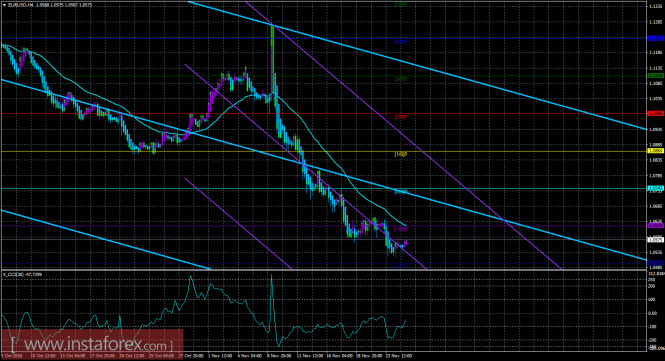Click the red price tag on the price scale
Viewport: 665px width, 361px height.
pos(656,113)
